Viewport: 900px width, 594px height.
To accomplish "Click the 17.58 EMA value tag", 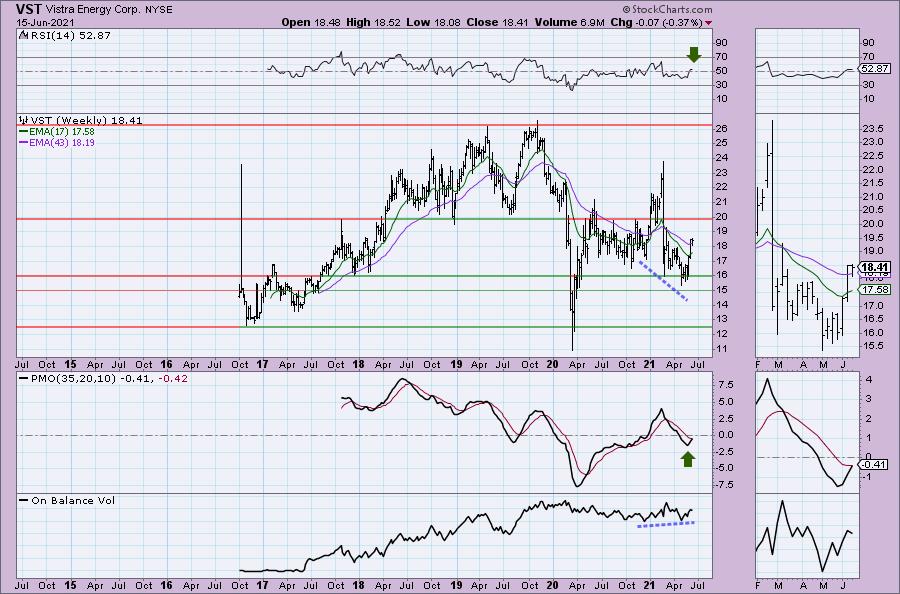I will pyautogui.click(x=875, y=290).
